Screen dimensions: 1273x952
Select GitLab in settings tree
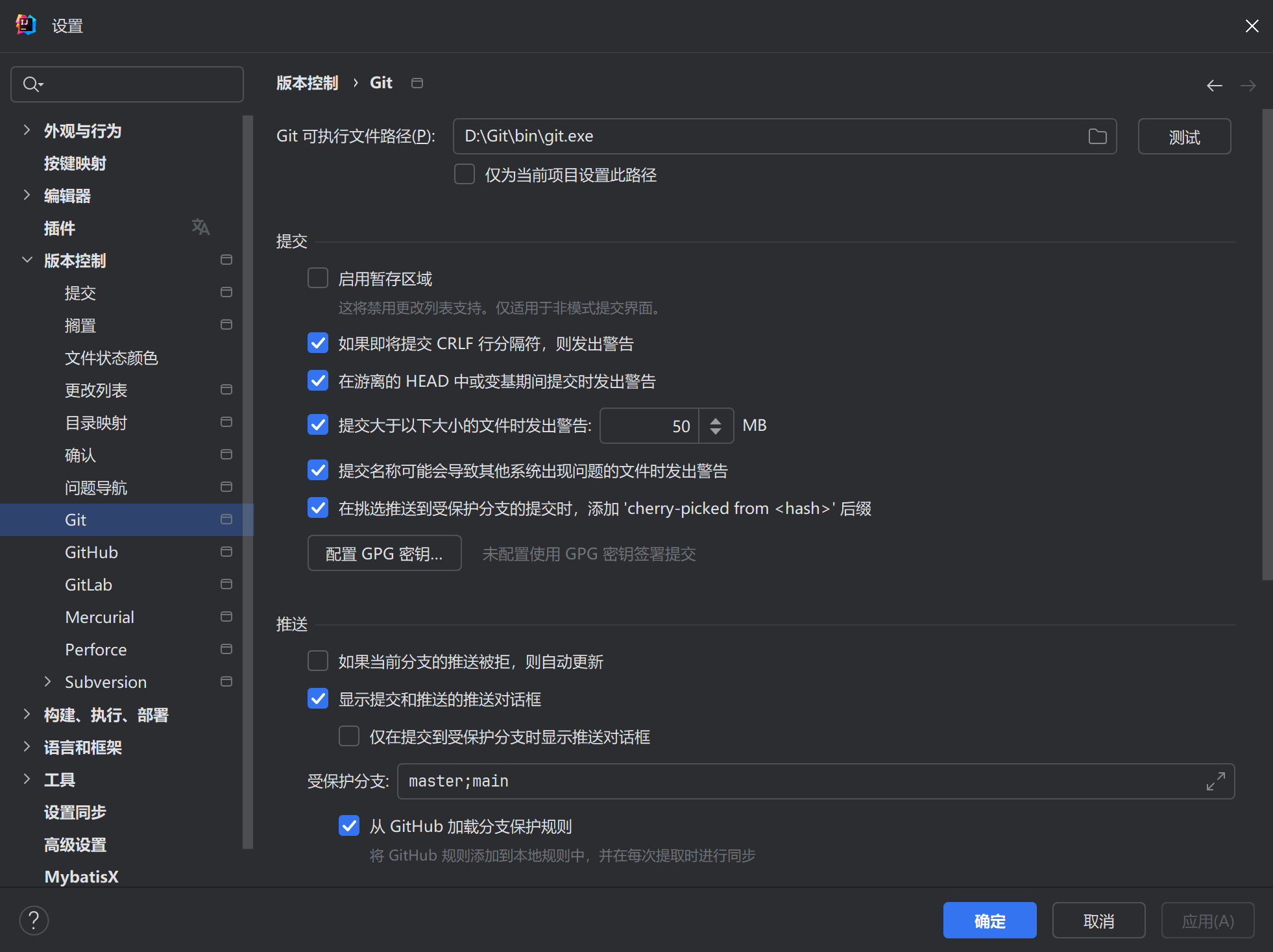click(88, 585)
